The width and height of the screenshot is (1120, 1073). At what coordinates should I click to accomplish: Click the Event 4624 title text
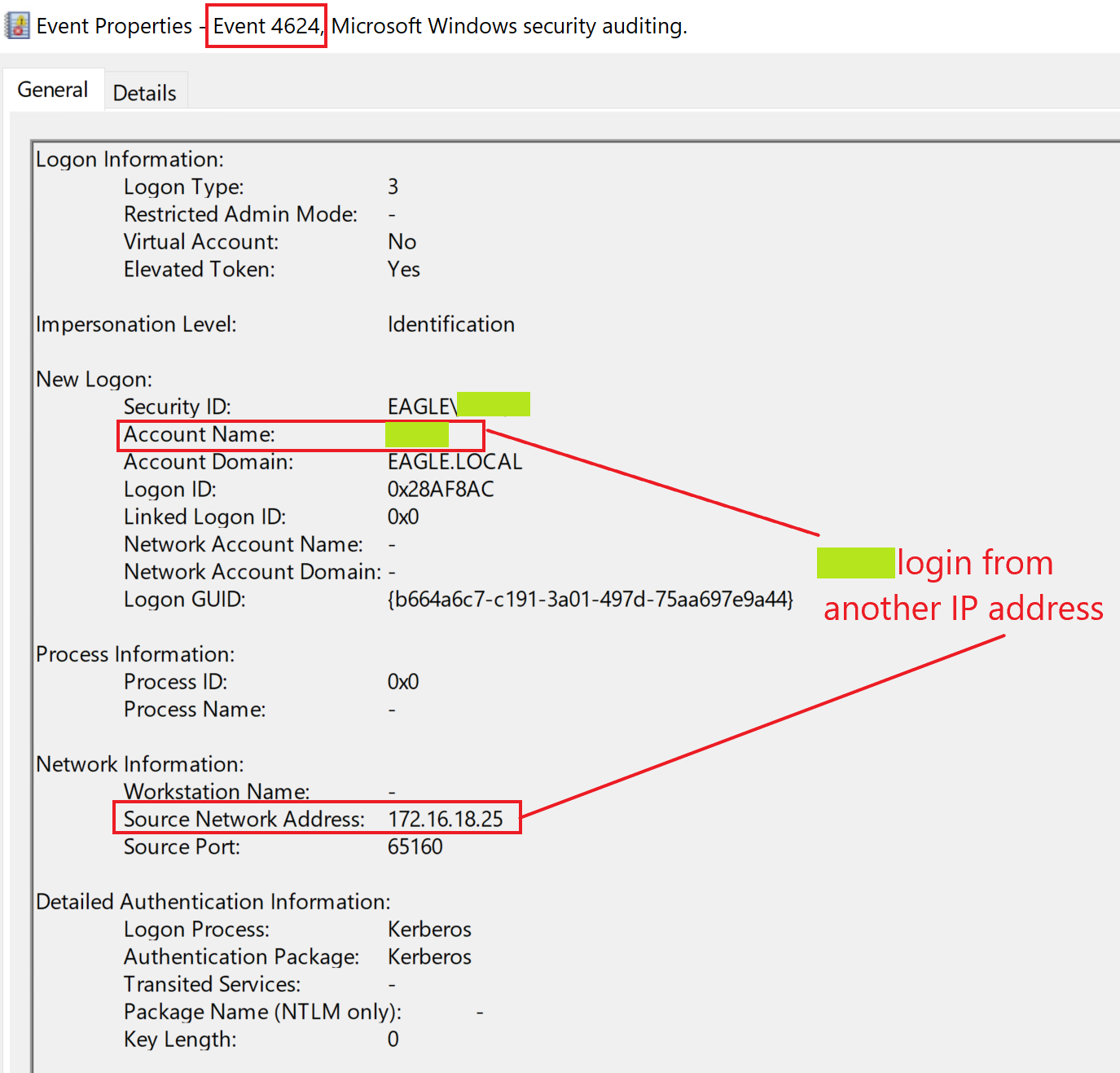coord(266,26)
